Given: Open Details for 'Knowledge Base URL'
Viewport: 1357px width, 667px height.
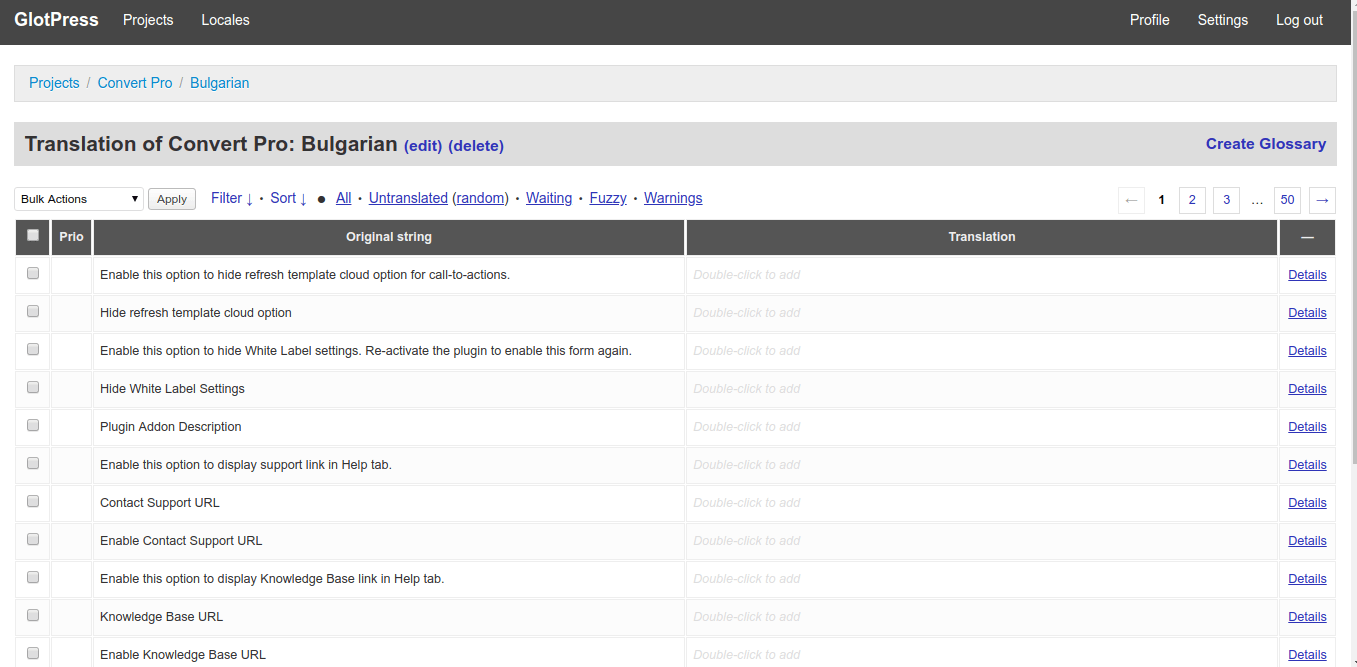Looking at the screenshot, I should click(1307, 617).
